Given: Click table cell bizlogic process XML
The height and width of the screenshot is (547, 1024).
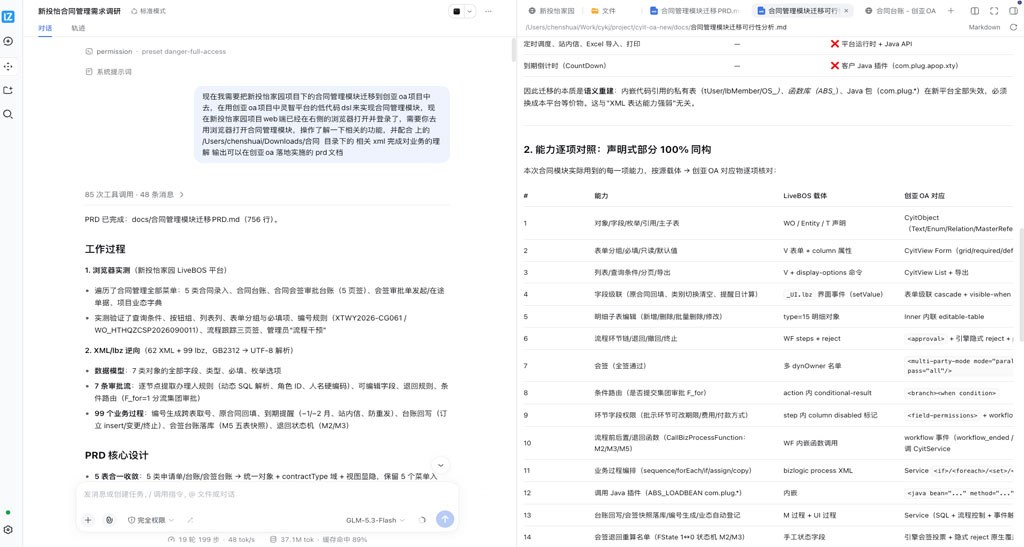Looking at the screenshot, I should (818, 471).
